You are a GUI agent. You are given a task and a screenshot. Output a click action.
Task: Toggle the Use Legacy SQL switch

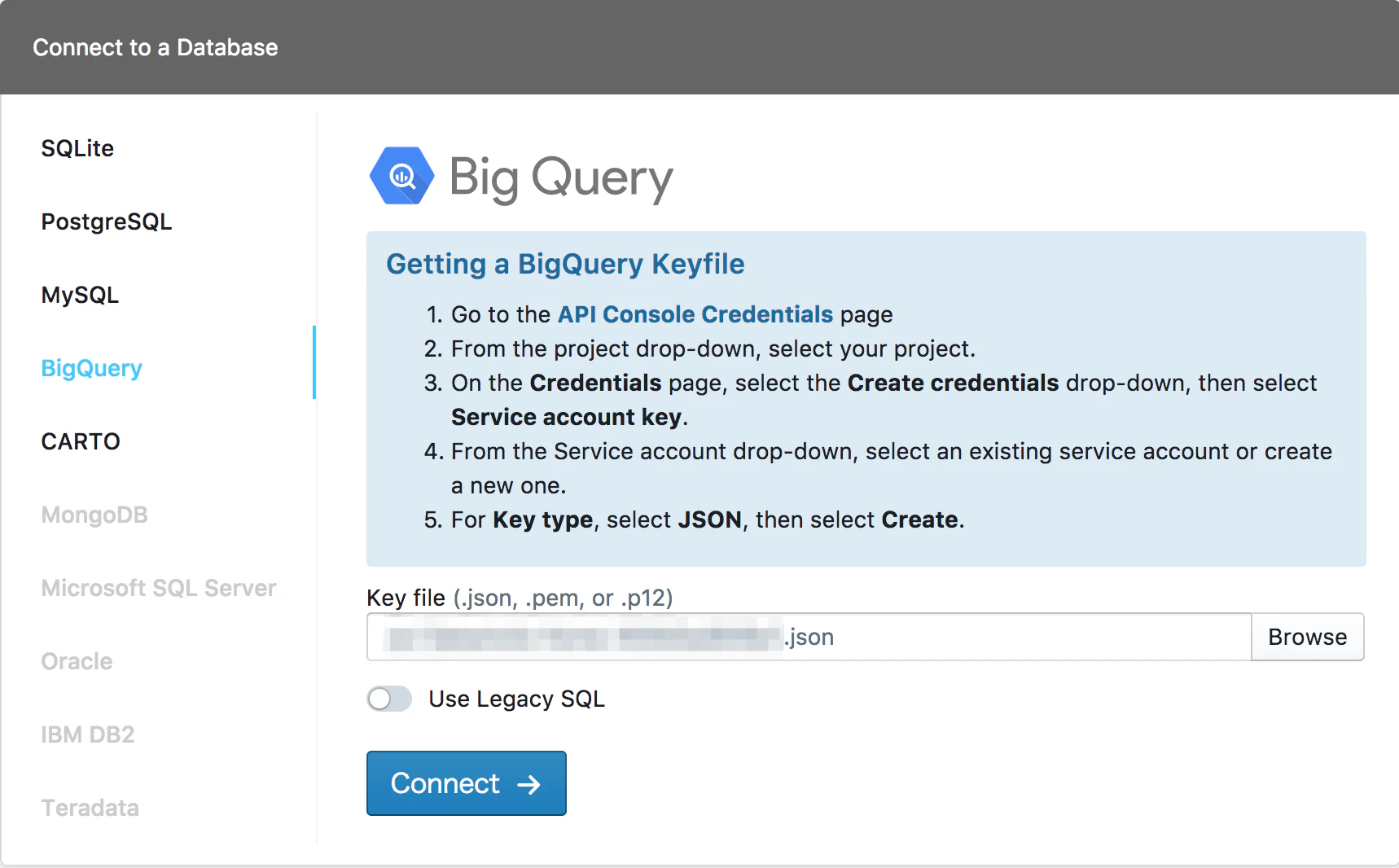click(x=389, y=699)
